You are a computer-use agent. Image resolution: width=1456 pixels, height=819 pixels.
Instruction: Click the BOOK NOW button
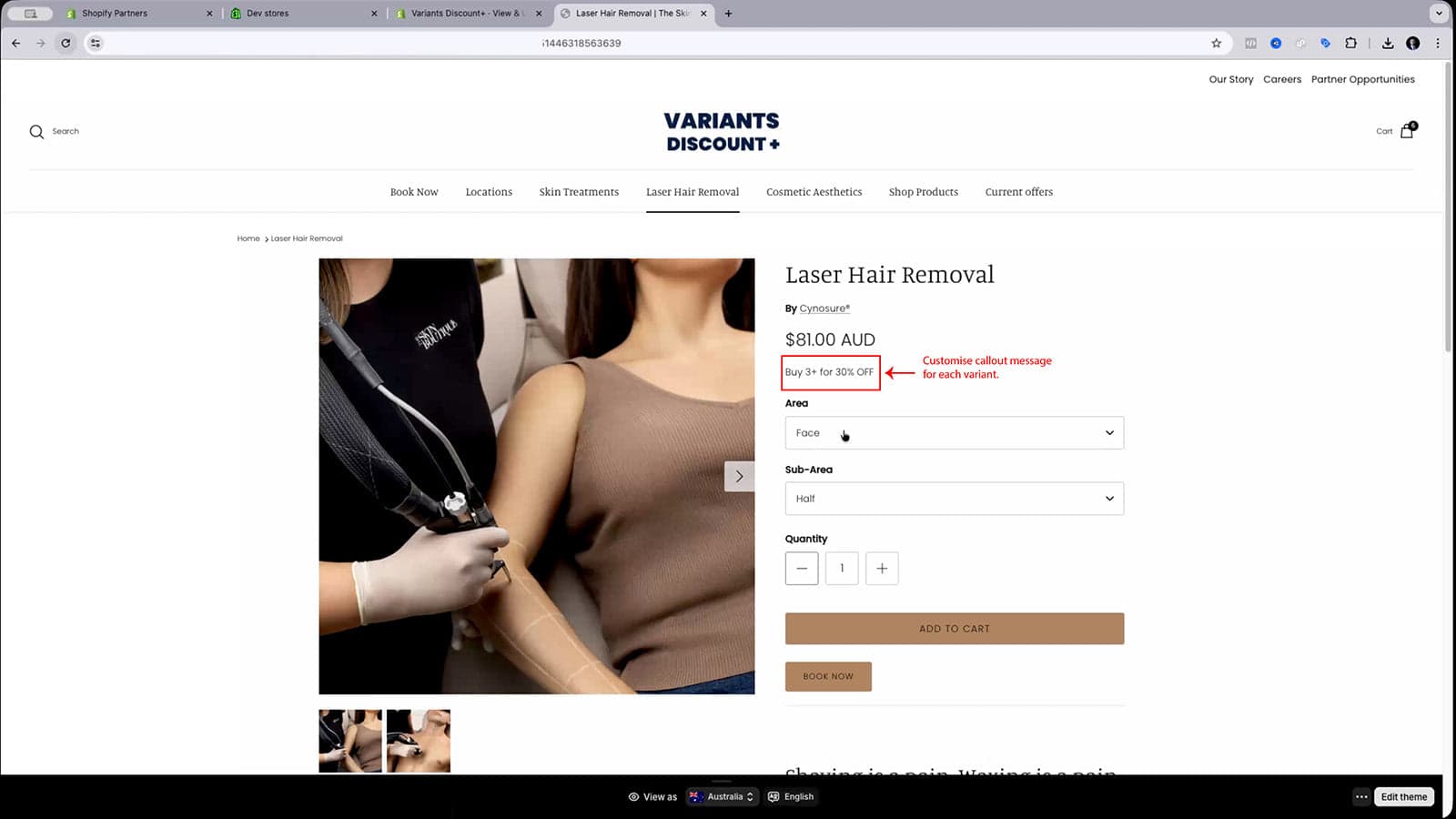coord(828,676)
